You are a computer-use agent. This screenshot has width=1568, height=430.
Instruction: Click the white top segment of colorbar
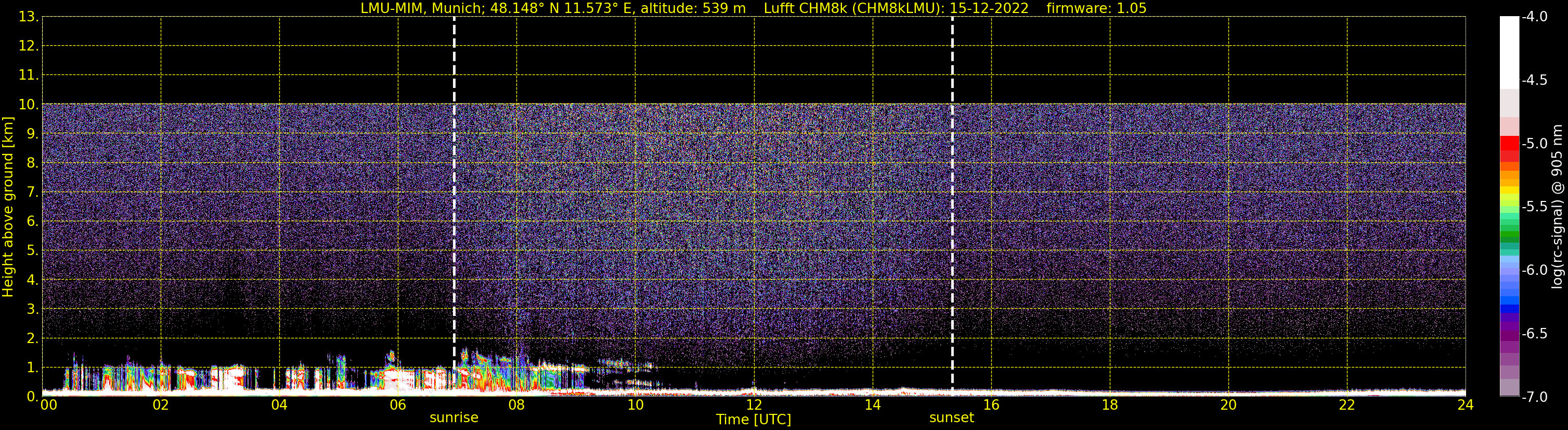[x=1510, y=53]
